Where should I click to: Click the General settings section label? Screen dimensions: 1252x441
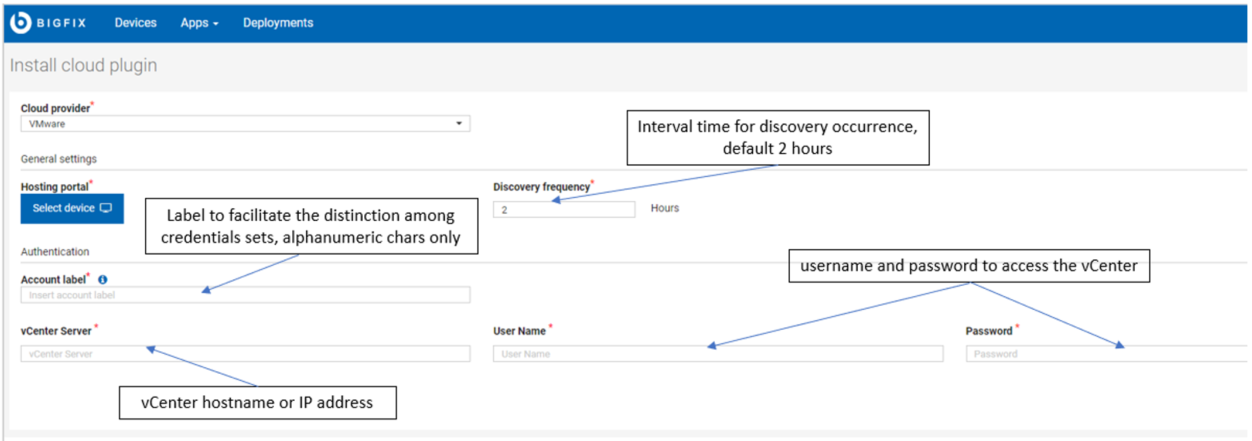(x=59, y=159)
